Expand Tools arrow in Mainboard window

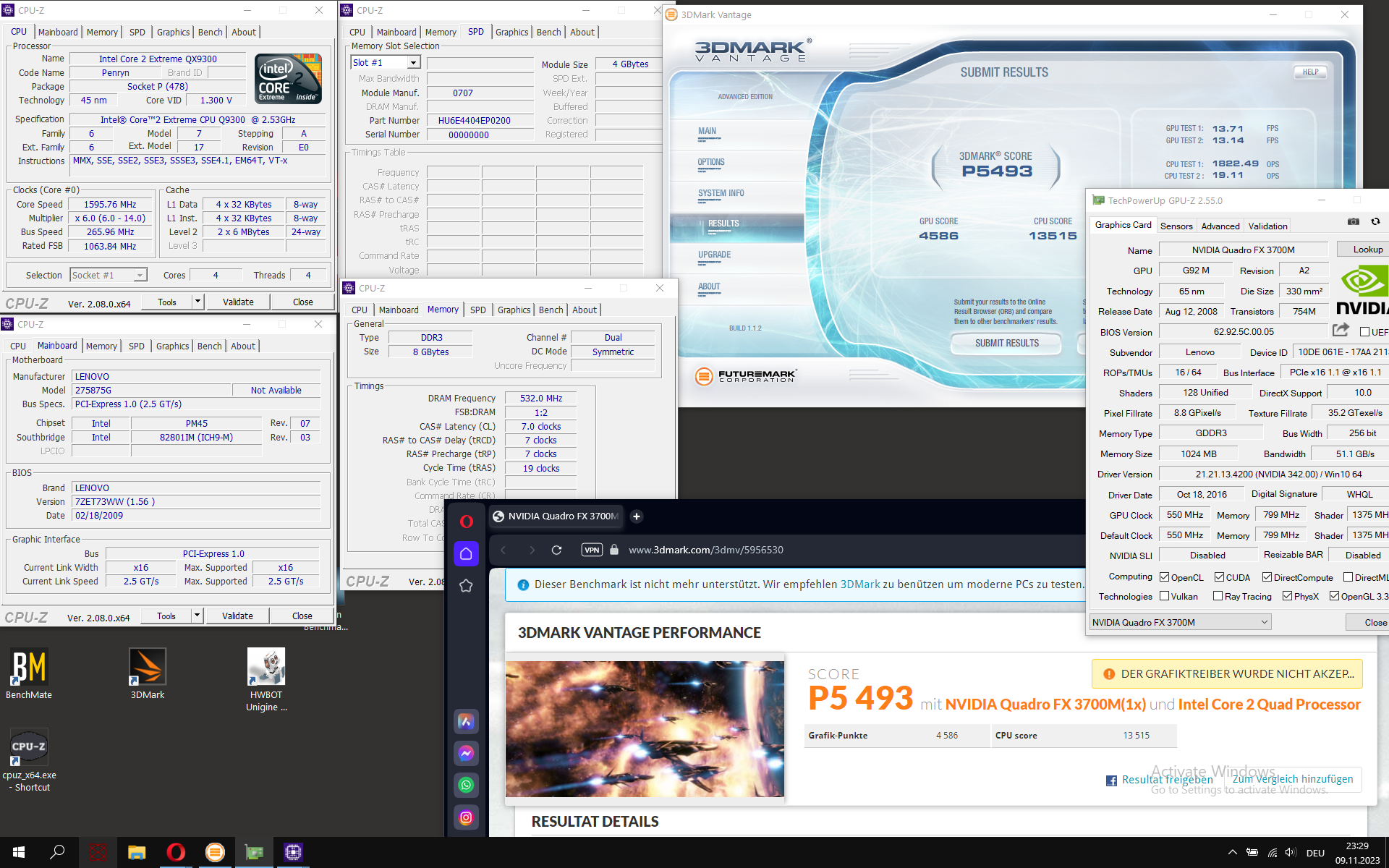click(x=197, y=616)
